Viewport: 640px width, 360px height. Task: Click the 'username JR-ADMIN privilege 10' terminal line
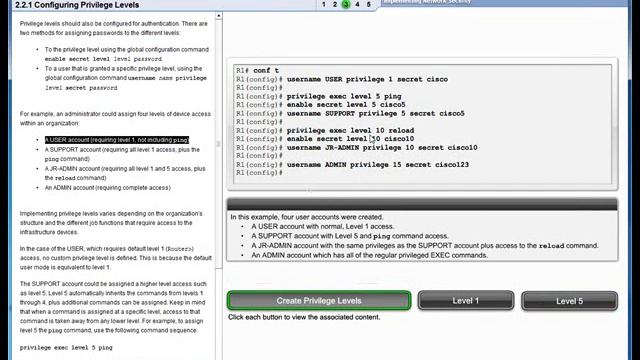(x=357, y=147)
